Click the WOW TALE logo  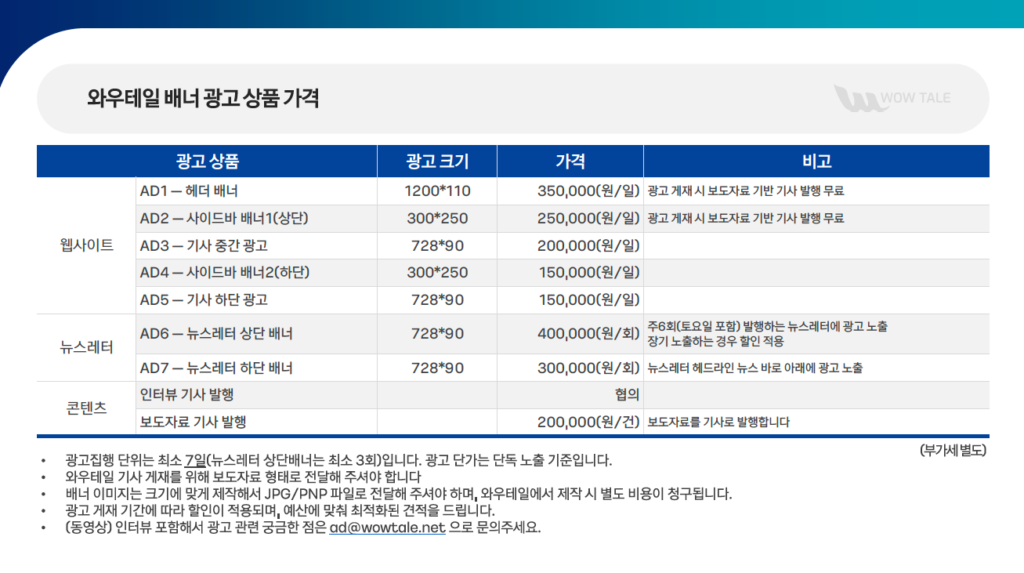tap(892, 99)
